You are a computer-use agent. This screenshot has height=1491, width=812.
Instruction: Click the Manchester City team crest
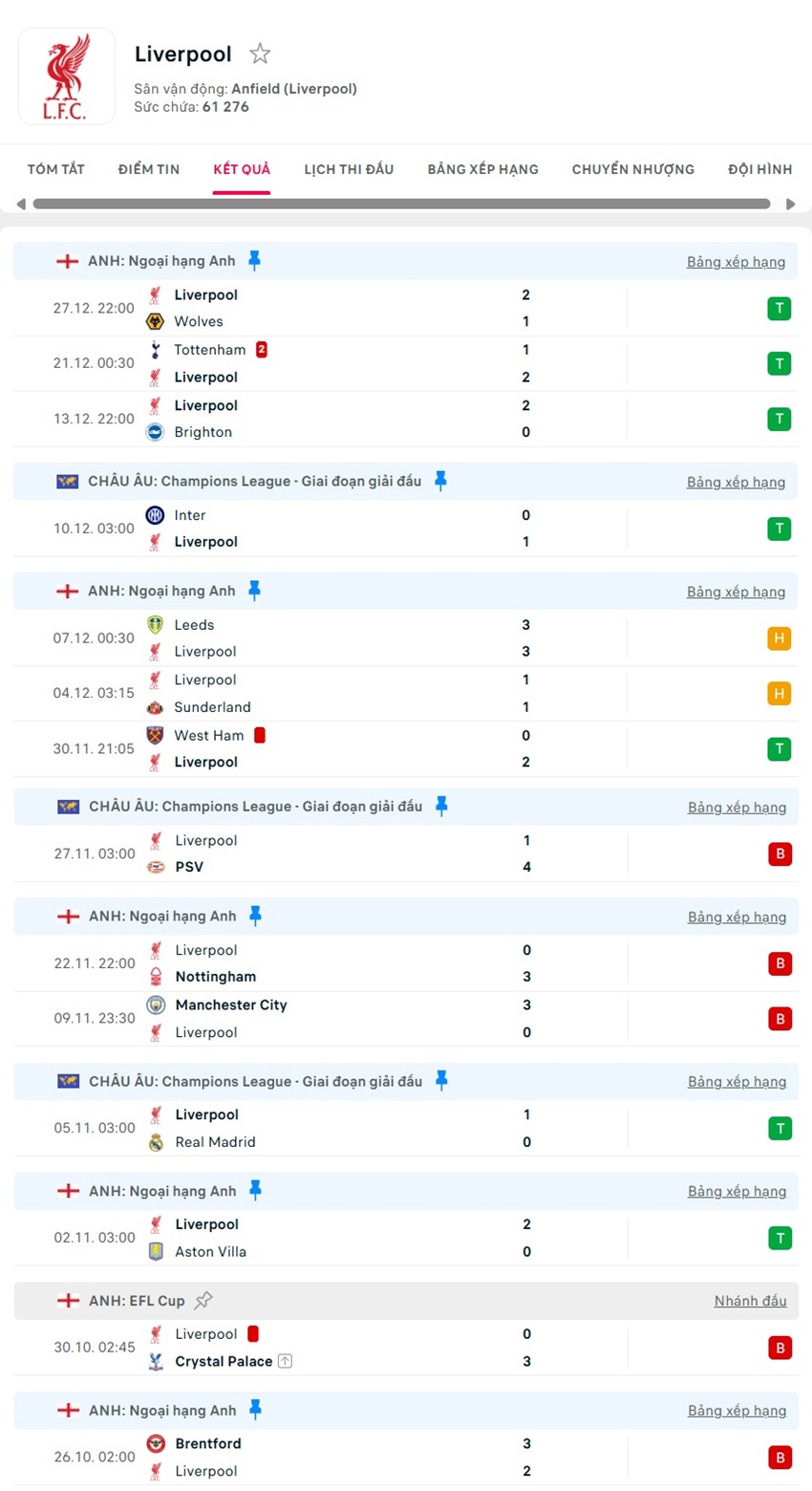155,1005
